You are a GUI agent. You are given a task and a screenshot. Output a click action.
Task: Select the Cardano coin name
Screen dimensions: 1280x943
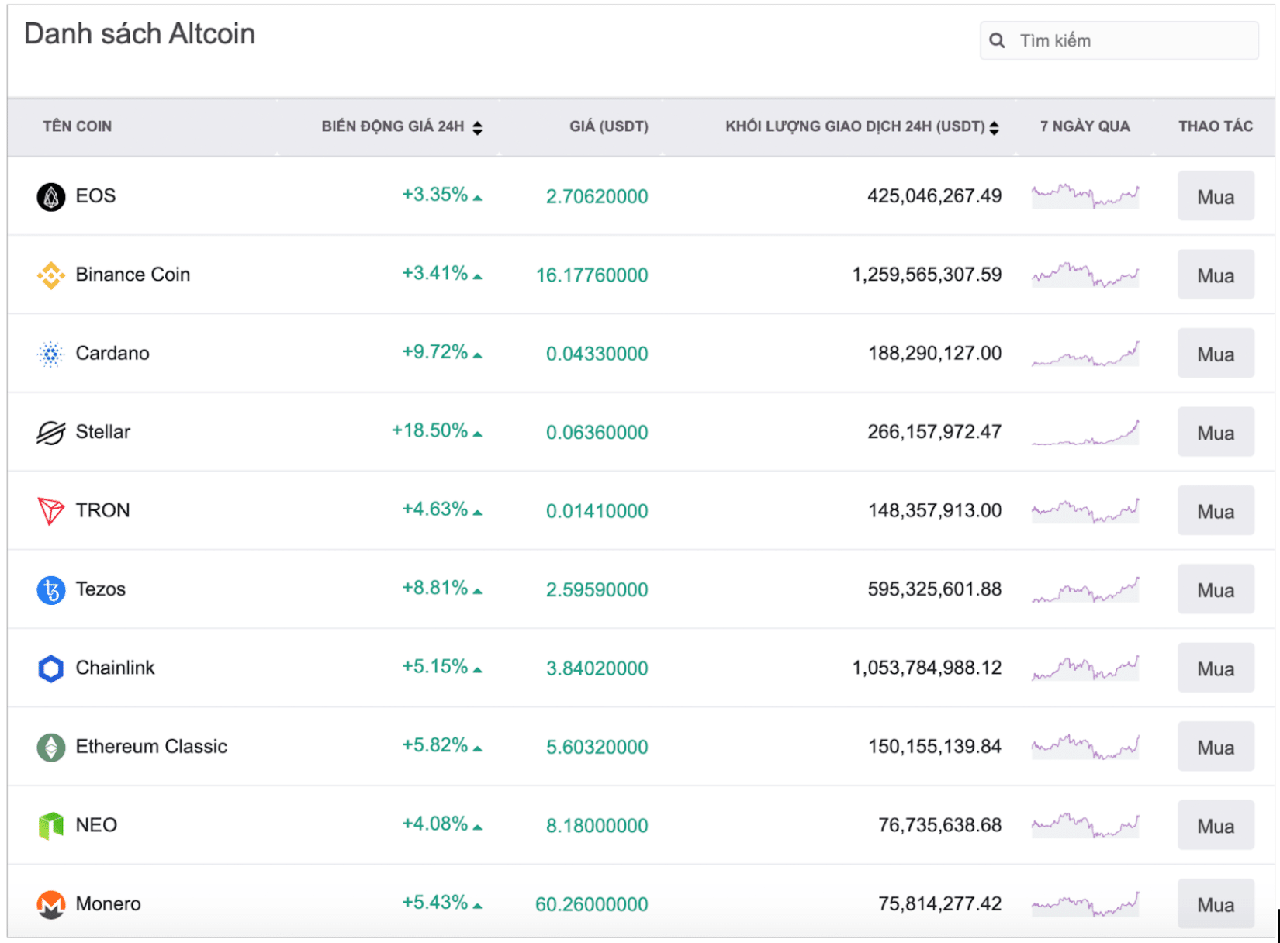point(113,354)
